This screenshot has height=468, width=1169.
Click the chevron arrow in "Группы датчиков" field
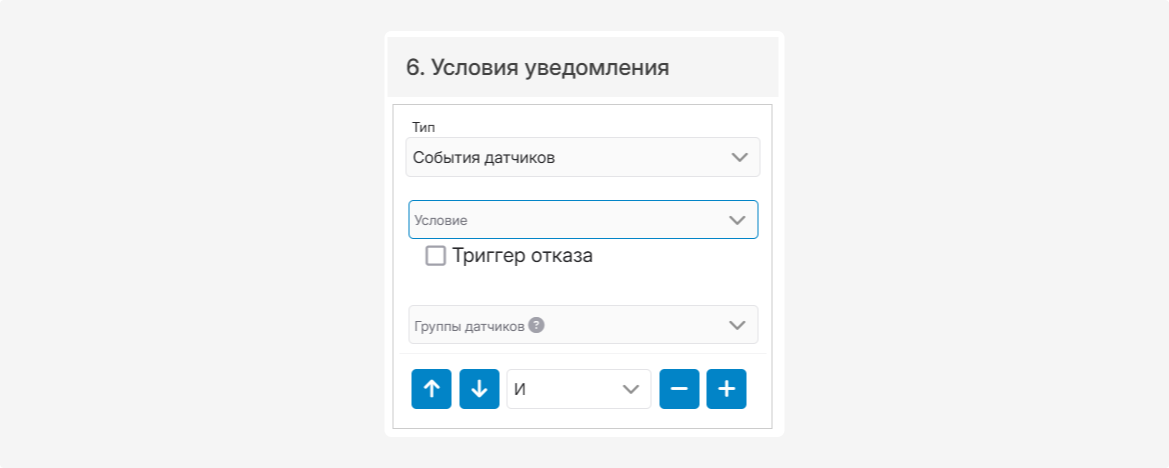click(x=737, y=325)
